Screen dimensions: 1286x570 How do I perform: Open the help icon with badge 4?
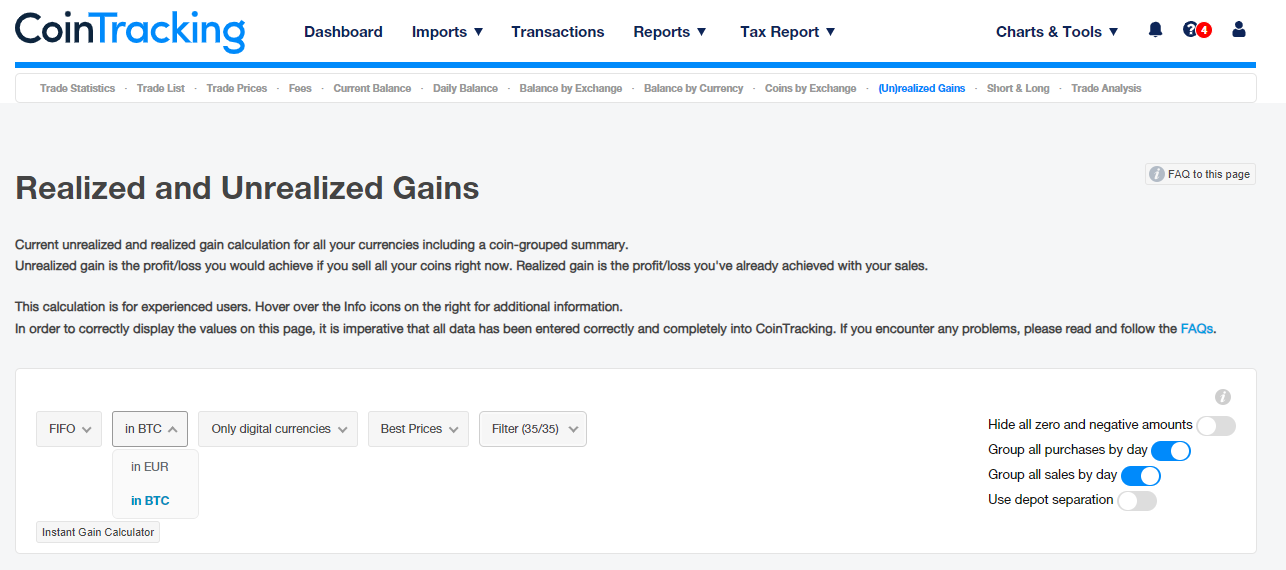(1196, 30)
